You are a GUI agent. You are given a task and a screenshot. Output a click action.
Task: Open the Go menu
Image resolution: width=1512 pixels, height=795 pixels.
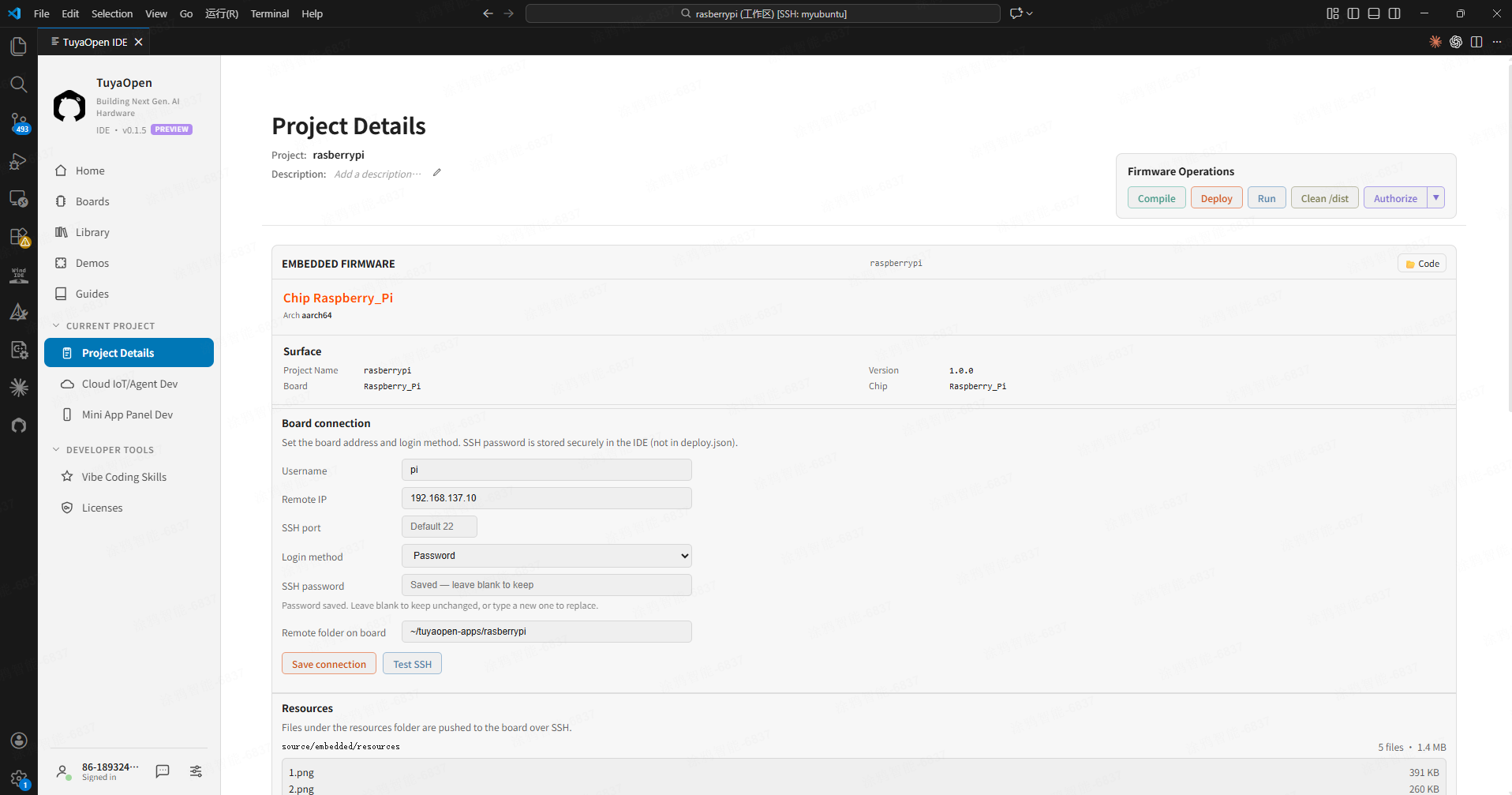(186, 13)
